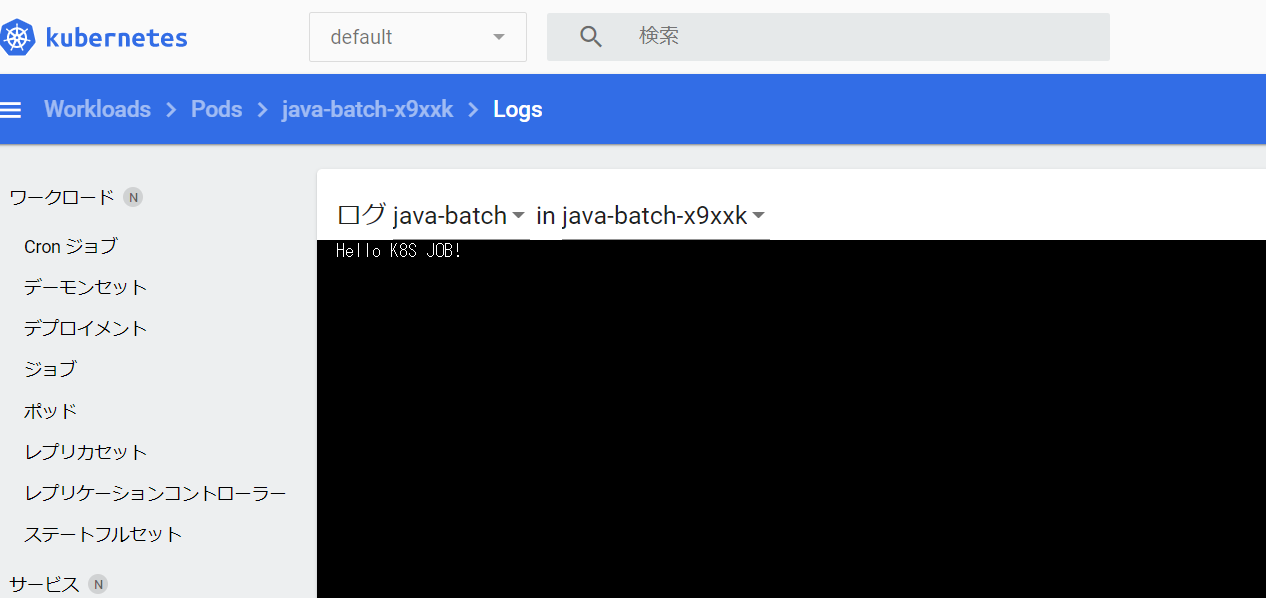Screen dimensions: 1266x598
Task: Select Cron ジョブ in sidebar
Action: click(70, 246)
